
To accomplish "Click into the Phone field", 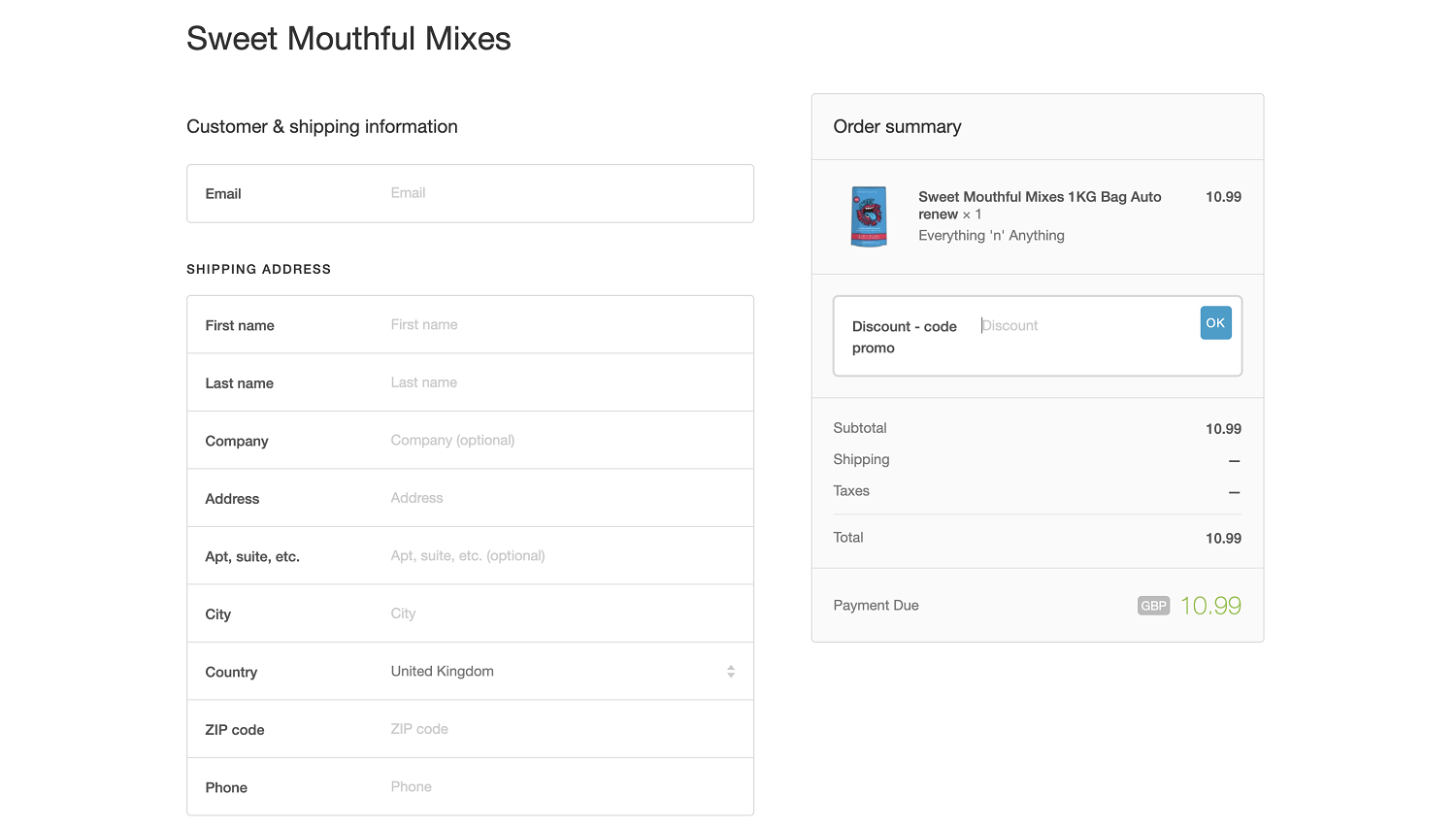I will tap(563, 787).
